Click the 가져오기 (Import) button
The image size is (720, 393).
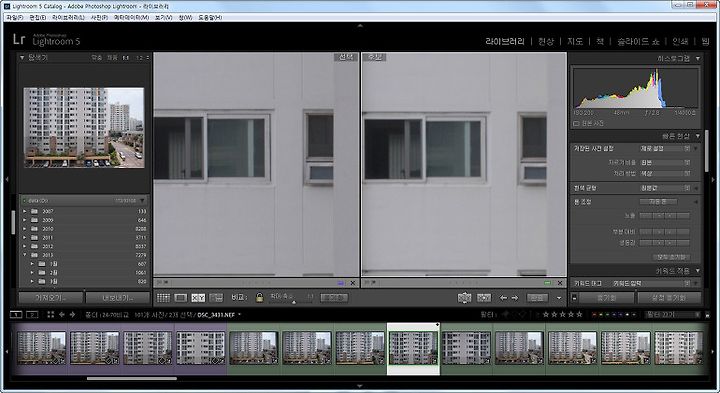coord(51,298)
